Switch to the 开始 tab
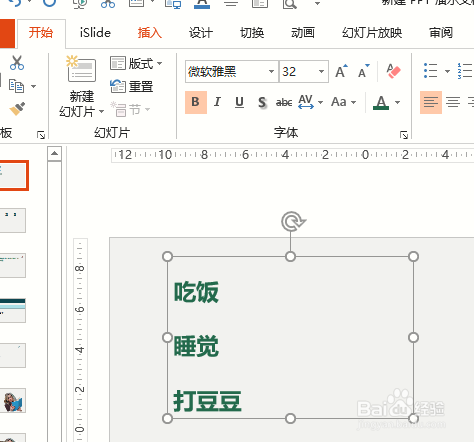 click(41, 33)
